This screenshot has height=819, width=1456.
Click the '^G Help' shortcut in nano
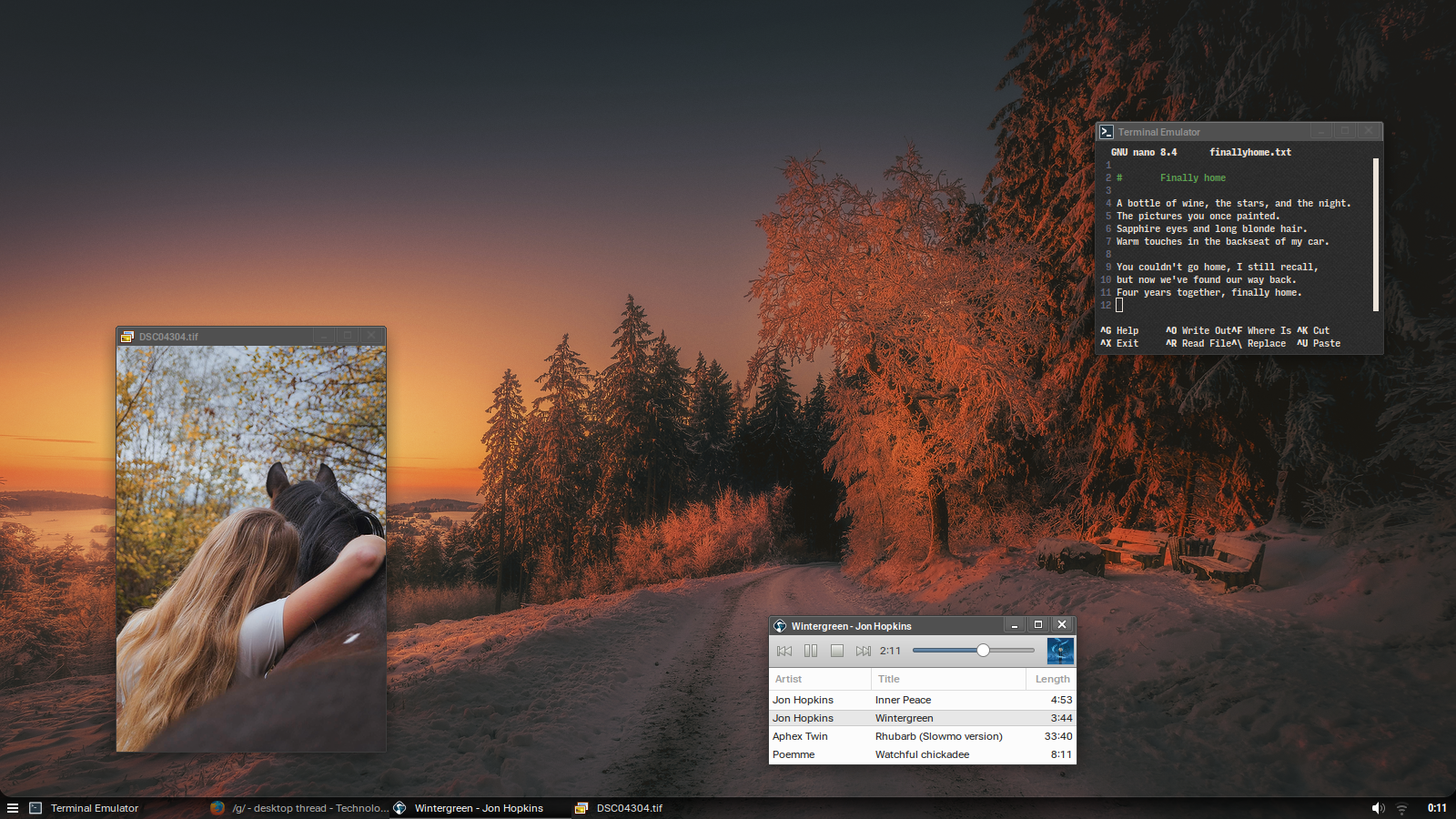coord(1119,330)
